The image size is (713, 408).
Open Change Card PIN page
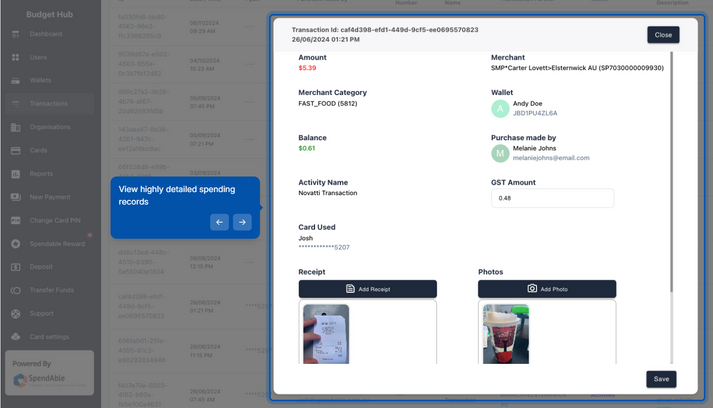[x=55, y=221]
